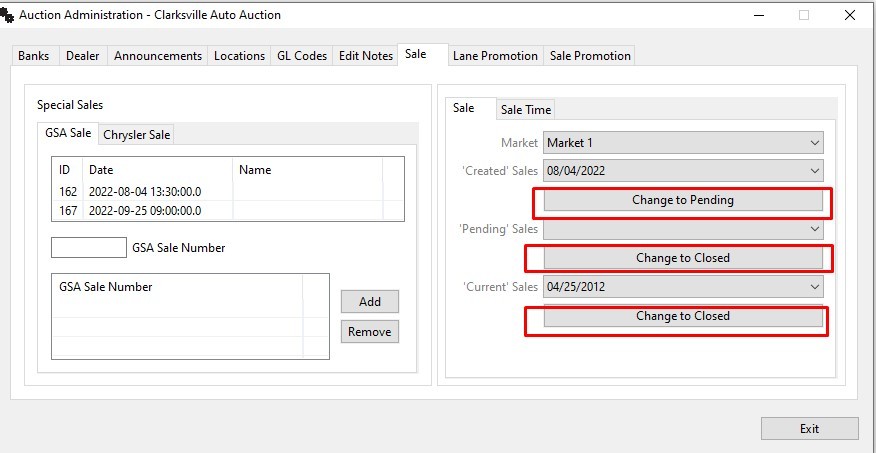
Task: Click the Auction Administration title bar app icon
Action: tap(10, 15)
